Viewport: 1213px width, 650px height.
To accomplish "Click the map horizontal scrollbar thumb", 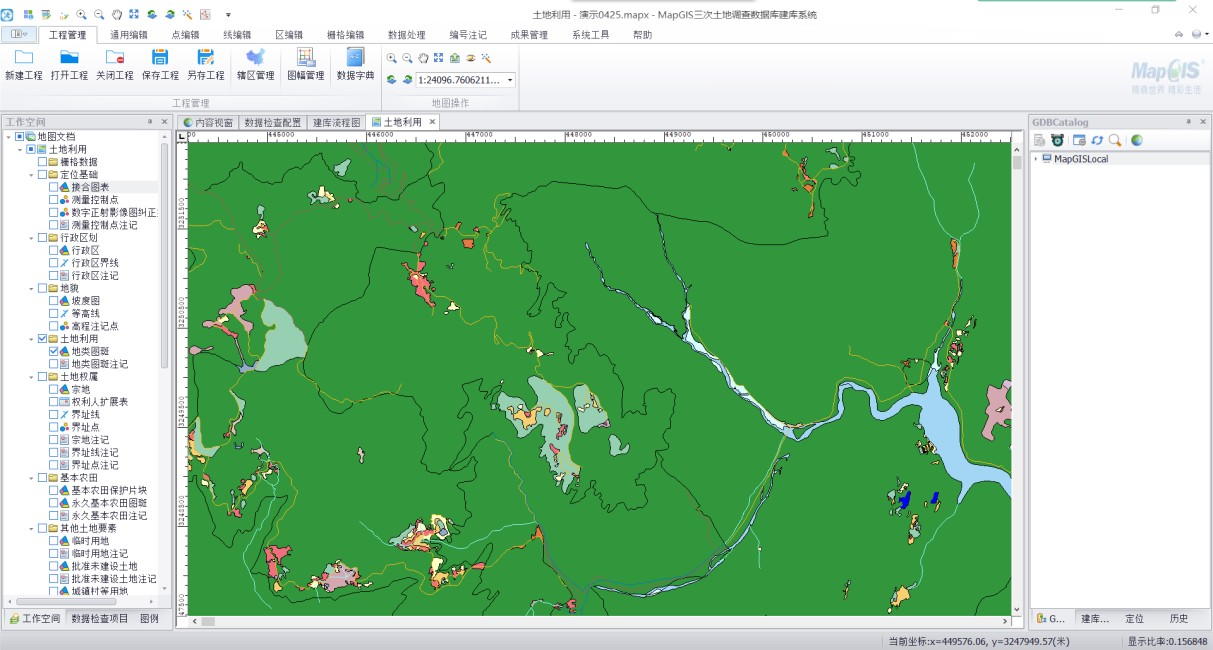I will coord(207,621).
